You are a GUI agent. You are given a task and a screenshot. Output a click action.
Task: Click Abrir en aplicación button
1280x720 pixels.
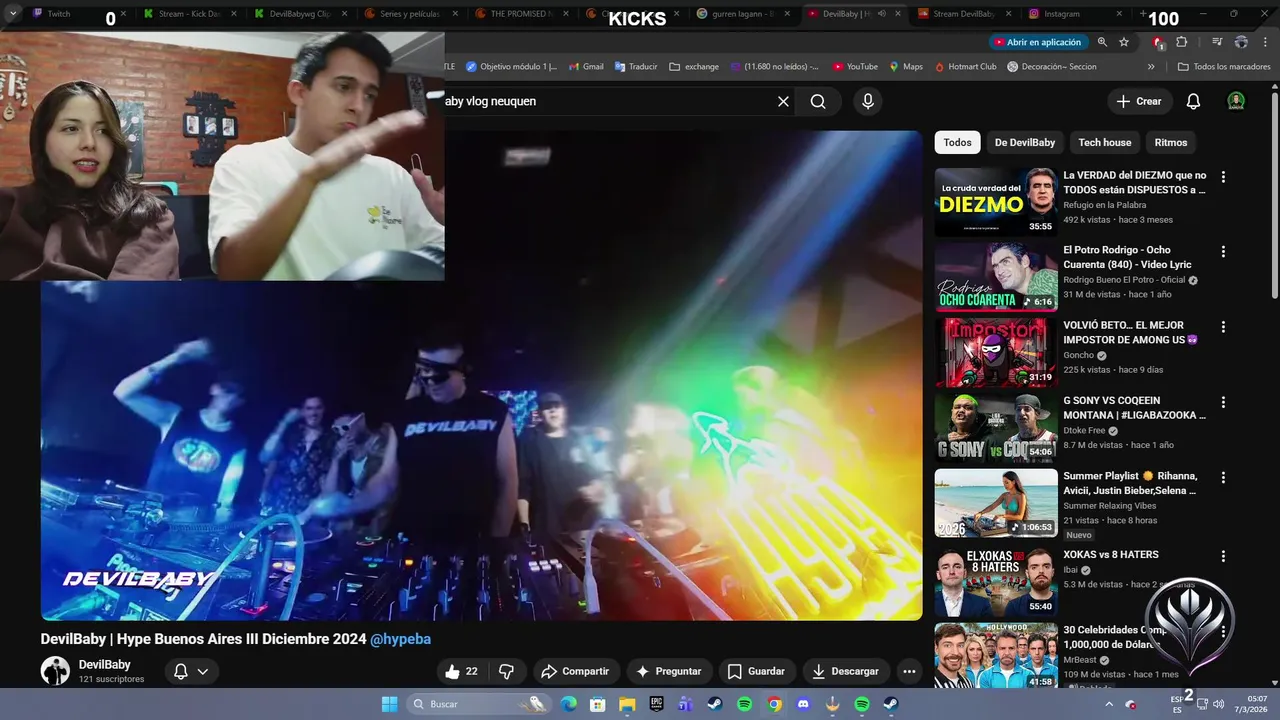(x=1037, y=42)
